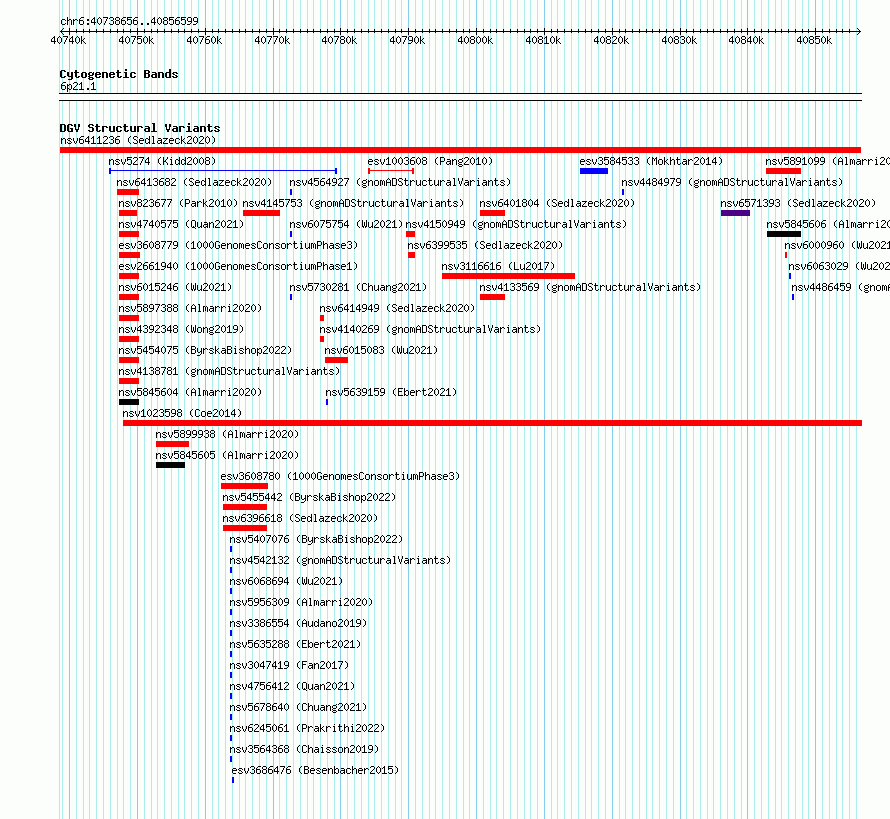Click the nsv3047419 (Fan2017) label
Image resolution: width=890 pixels, height=819 pixels.
click(289, 665)
